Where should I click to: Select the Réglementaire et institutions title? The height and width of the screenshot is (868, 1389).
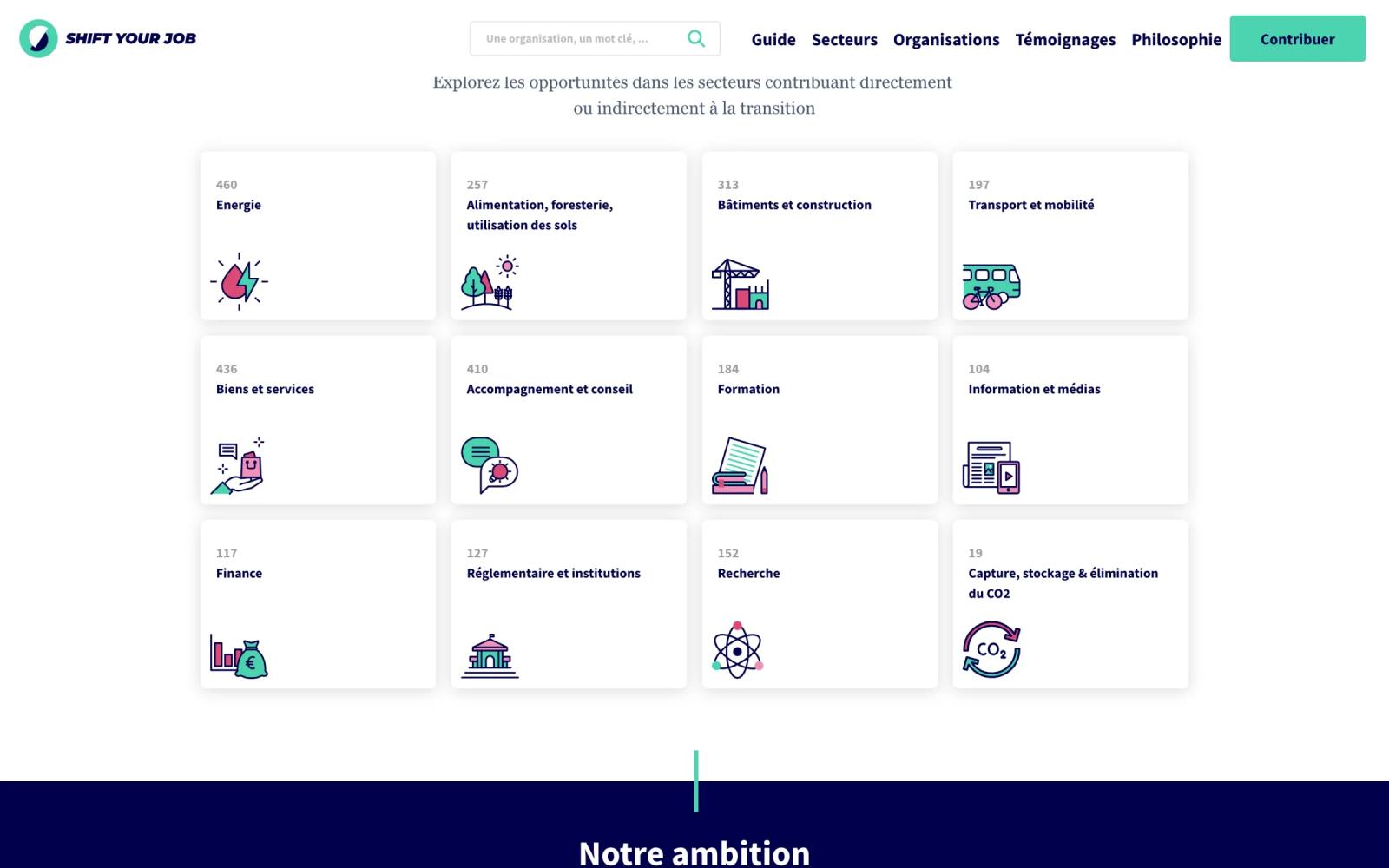[554, 573]
